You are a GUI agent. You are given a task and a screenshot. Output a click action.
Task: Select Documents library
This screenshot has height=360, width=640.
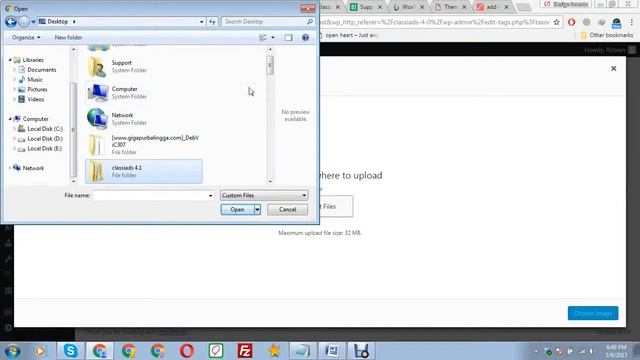click(42, 70)
